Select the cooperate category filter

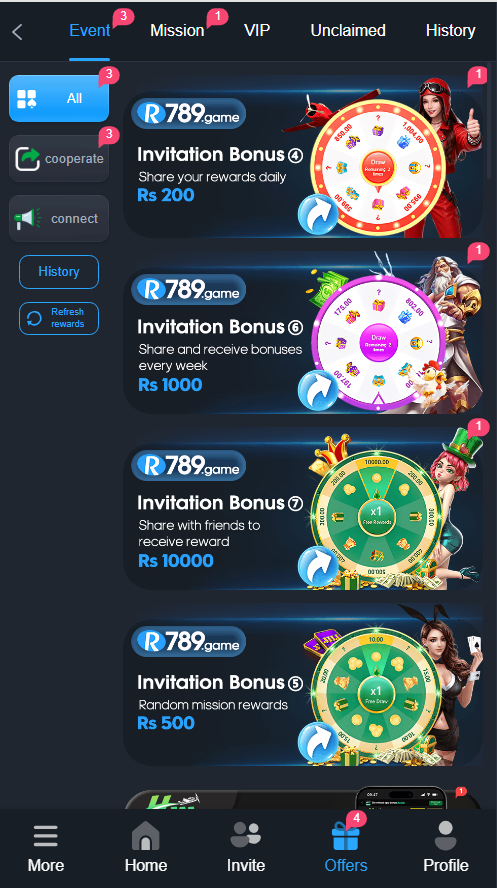pyautogui.click(x=59, y=159)
